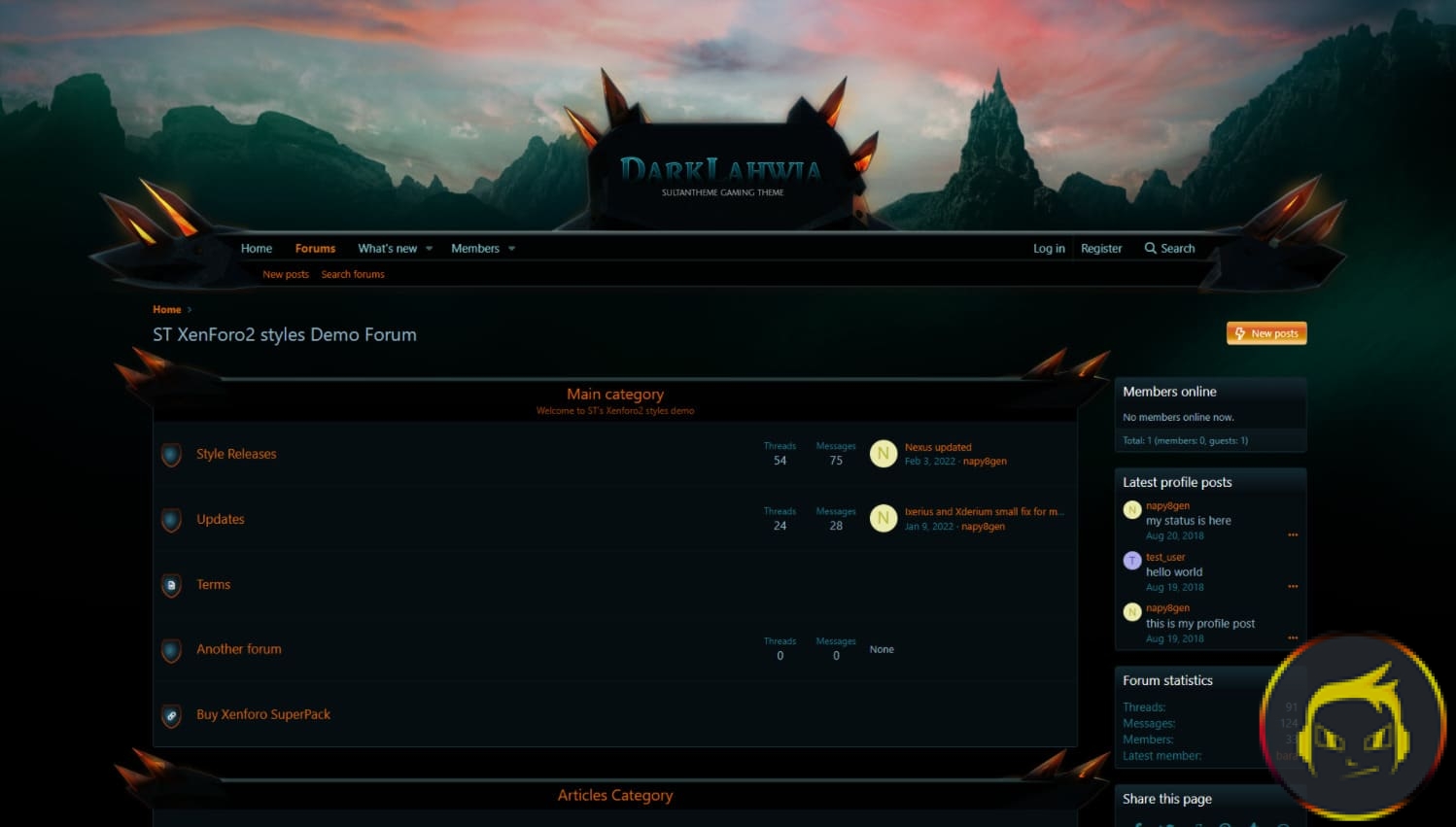Open options menu for 'my status is here' post

(1293, 535)
